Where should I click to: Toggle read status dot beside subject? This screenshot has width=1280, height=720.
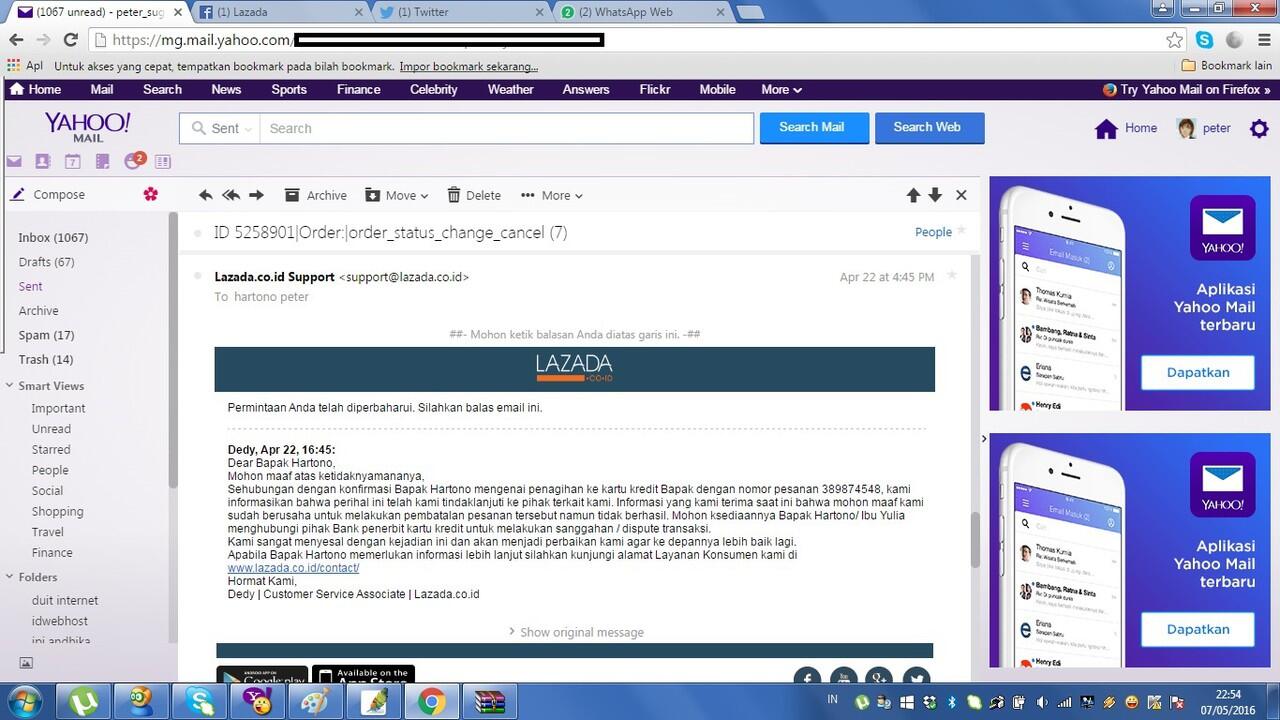(197, 233)
